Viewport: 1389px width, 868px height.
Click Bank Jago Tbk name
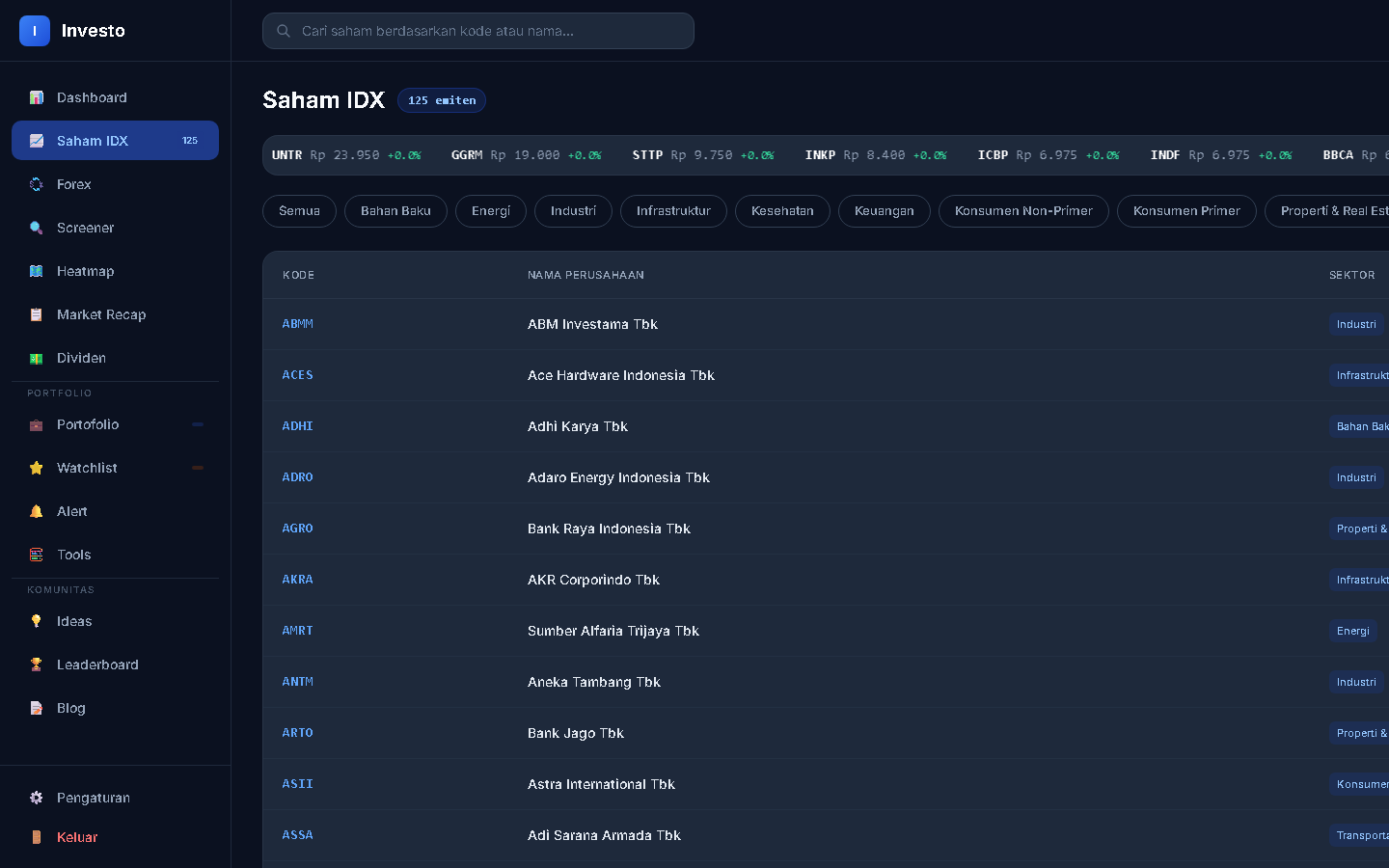pyautogui.click(x=576, y=733)
